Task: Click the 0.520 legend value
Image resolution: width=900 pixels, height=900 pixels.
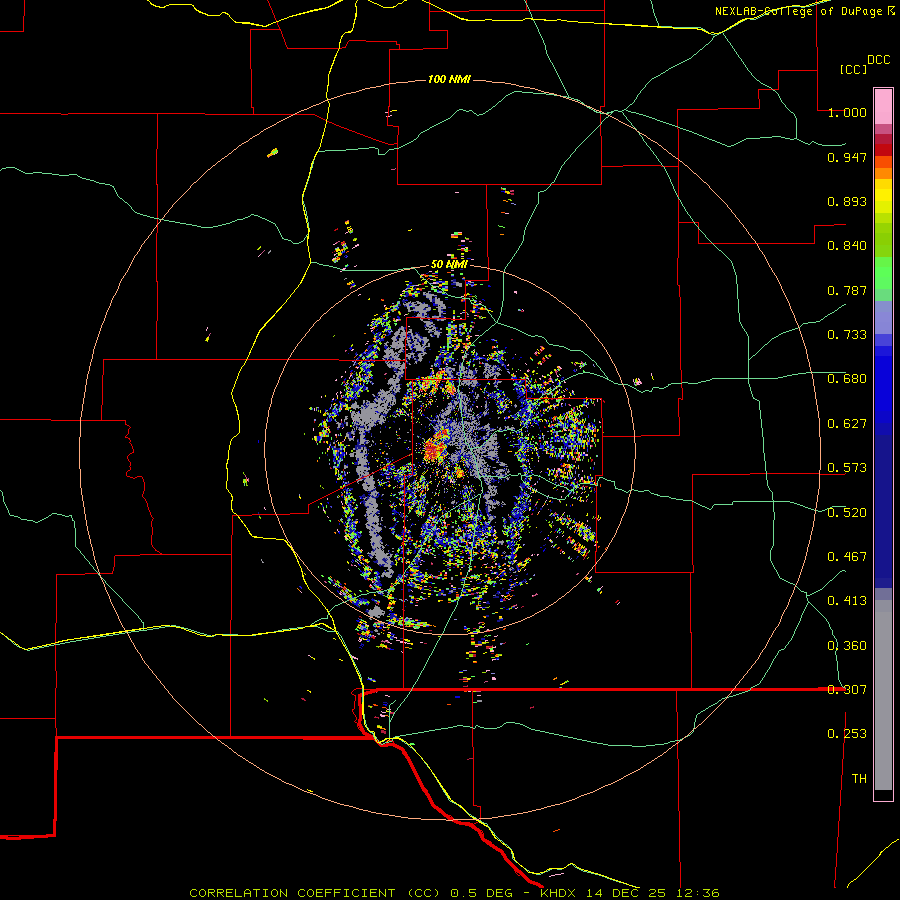Action: (847, 513)
